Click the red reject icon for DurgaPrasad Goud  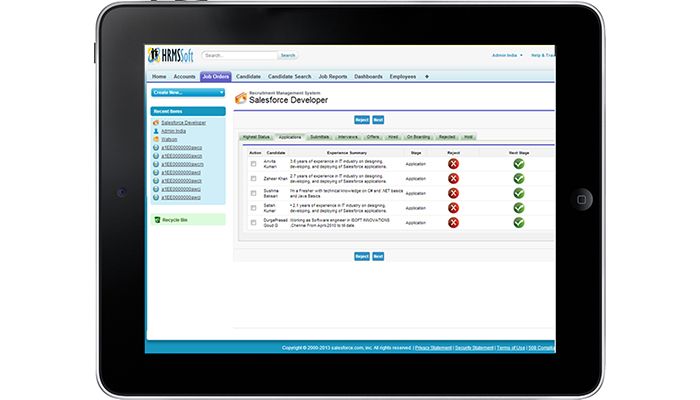click(453, 223)
